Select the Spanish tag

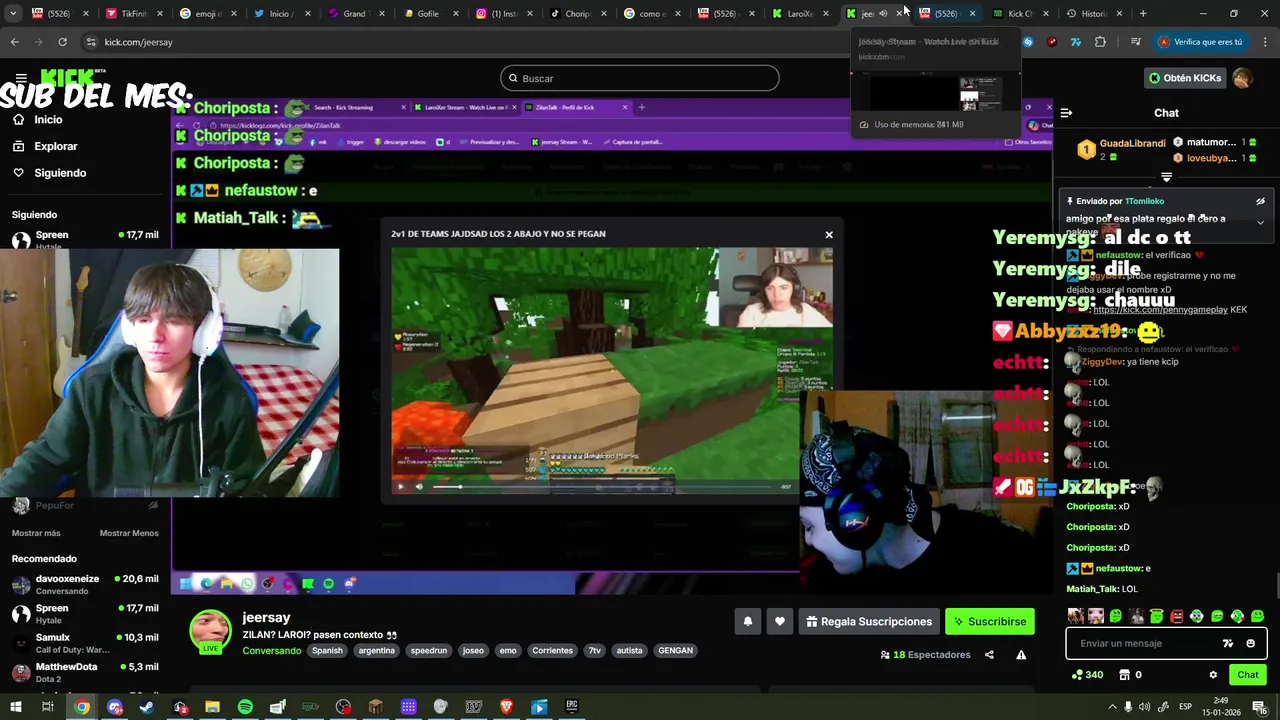click(327, 650)
